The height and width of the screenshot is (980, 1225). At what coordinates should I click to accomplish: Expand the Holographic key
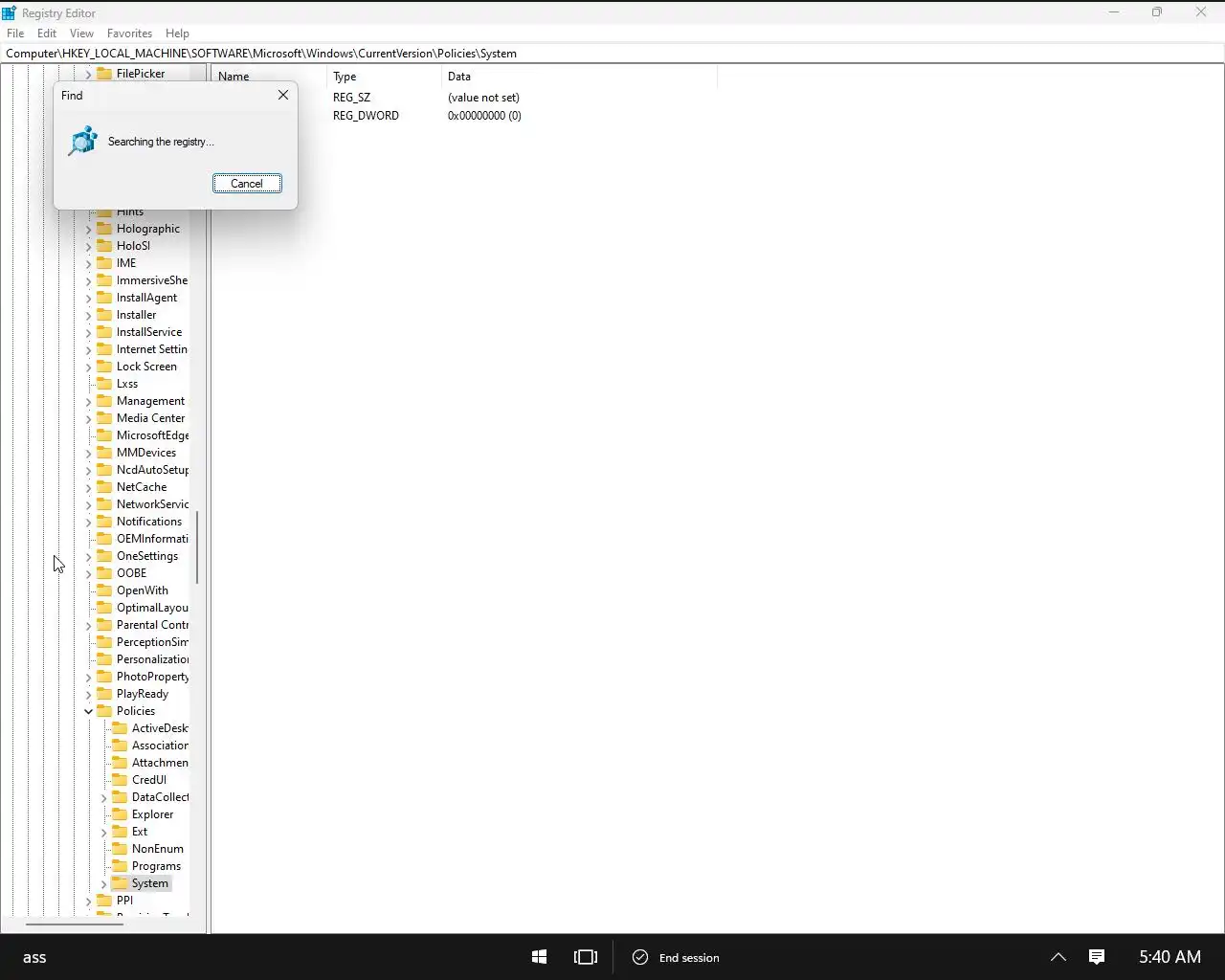click(x=89, y=229)
